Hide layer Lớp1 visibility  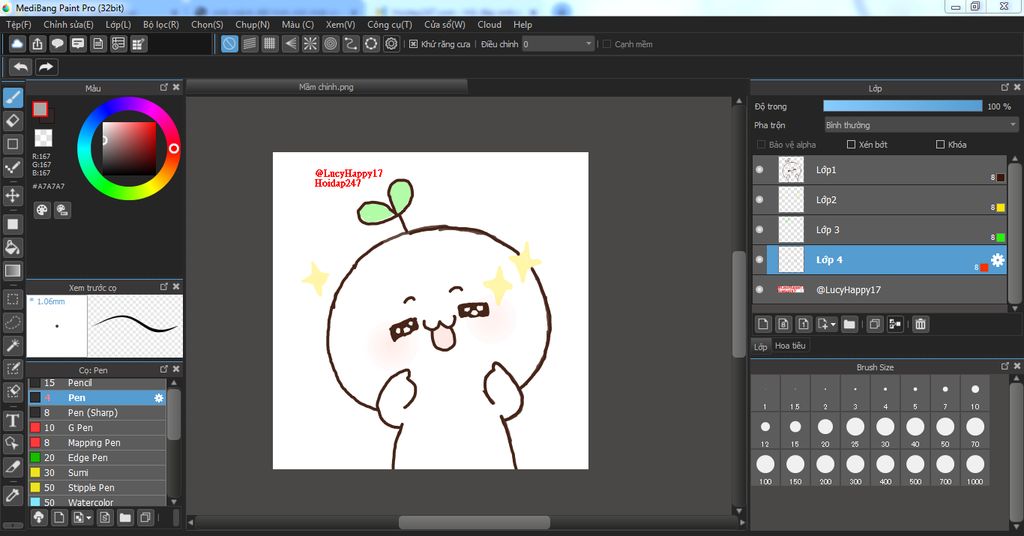(760, 170)
